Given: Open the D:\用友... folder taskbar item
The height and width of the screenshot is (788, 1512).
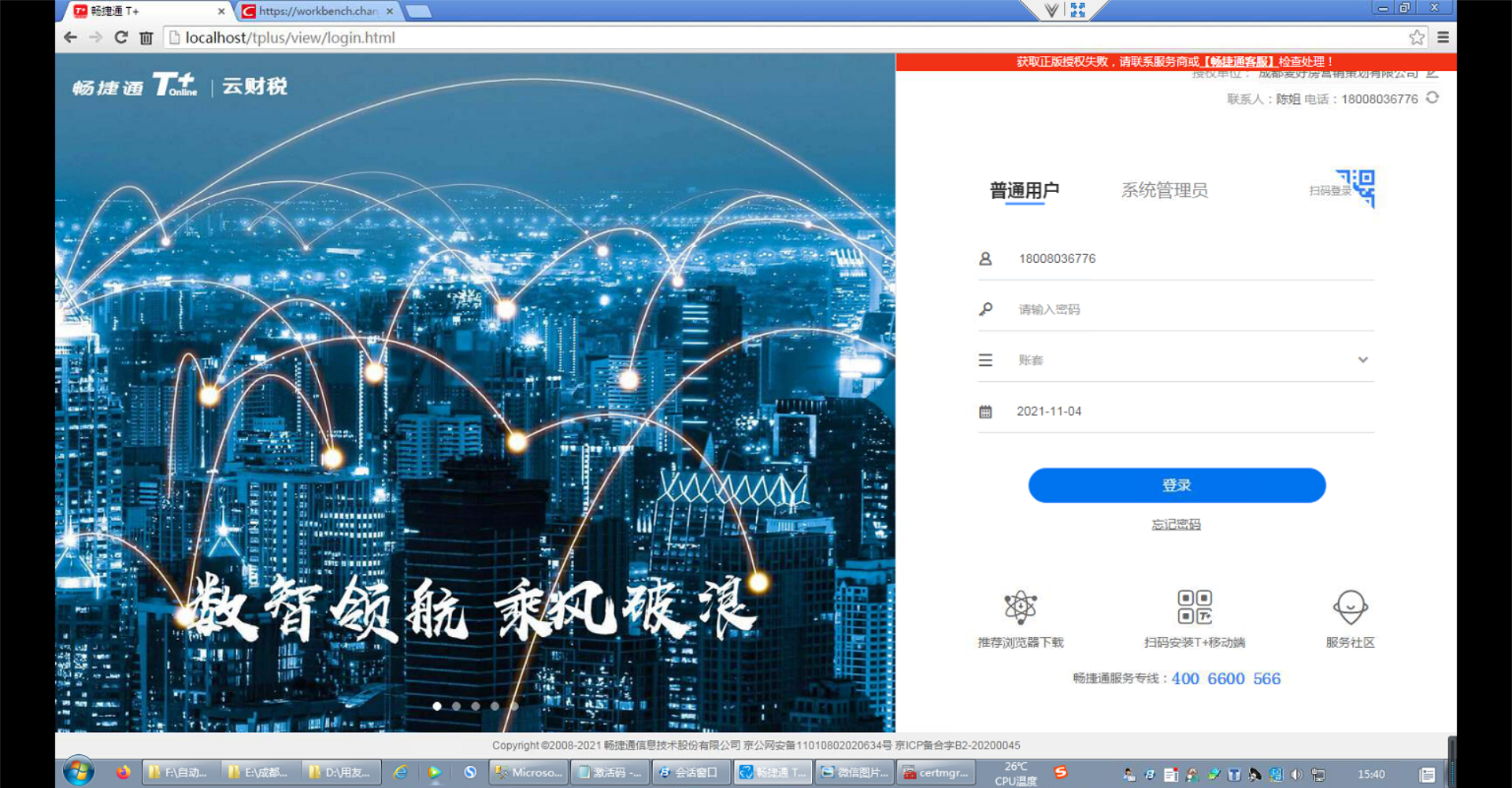Looking at the screenshot, I should [x=342, y=772].
